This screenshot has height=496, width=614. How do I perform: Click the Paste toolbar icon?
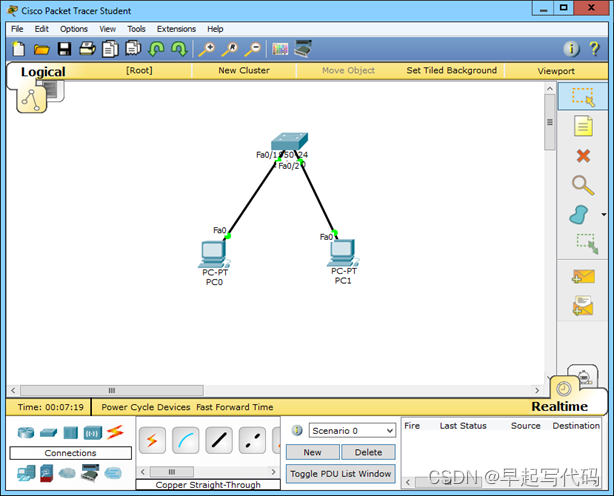pos(134,49)
